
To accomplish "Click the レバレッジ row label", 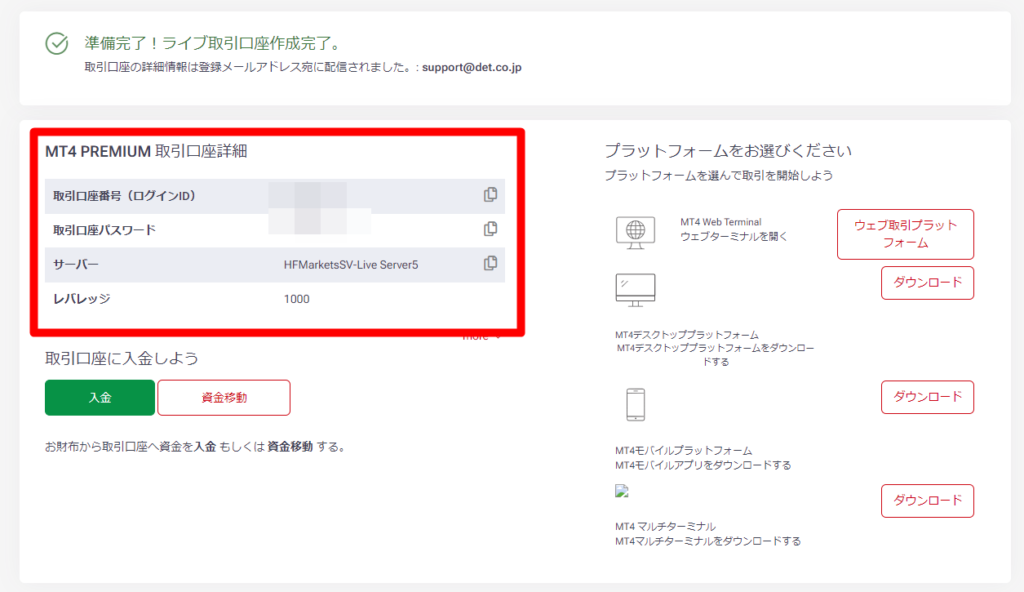I will click(82, 299).
